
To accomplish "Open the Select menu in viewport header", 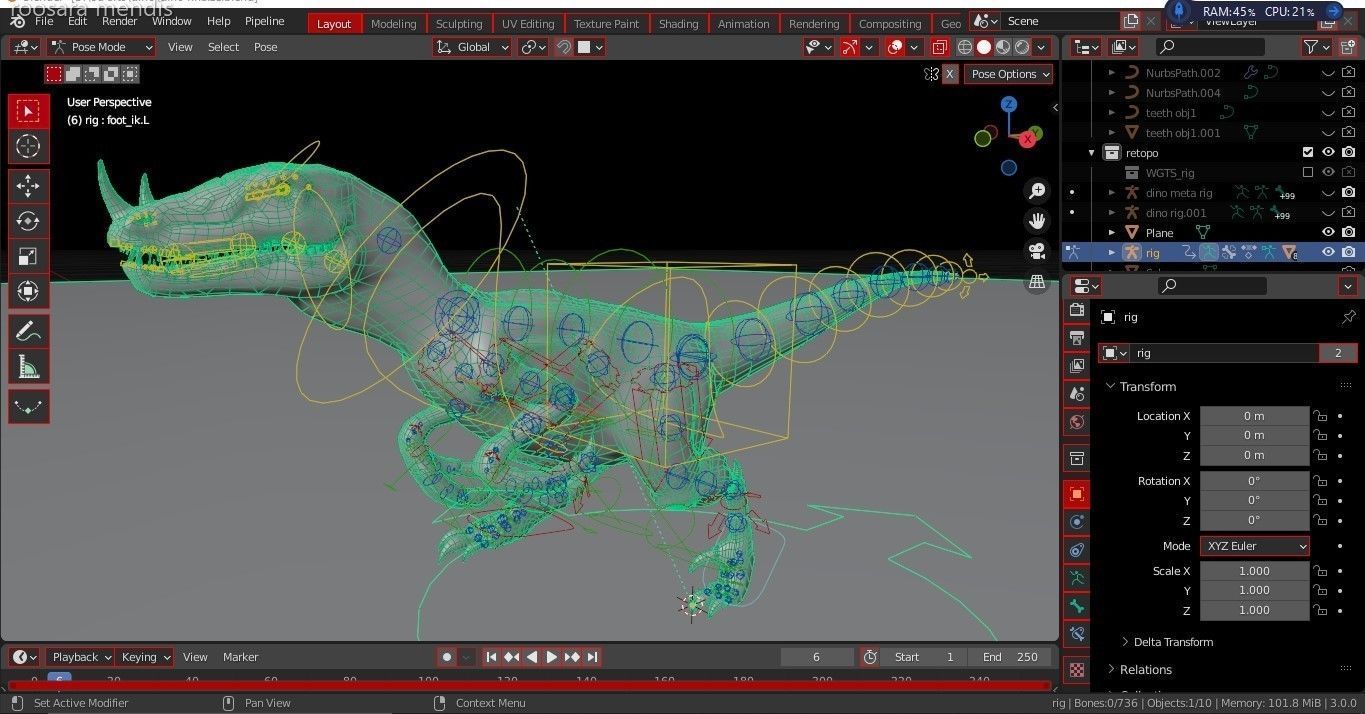I will click(x=223, y=47).
